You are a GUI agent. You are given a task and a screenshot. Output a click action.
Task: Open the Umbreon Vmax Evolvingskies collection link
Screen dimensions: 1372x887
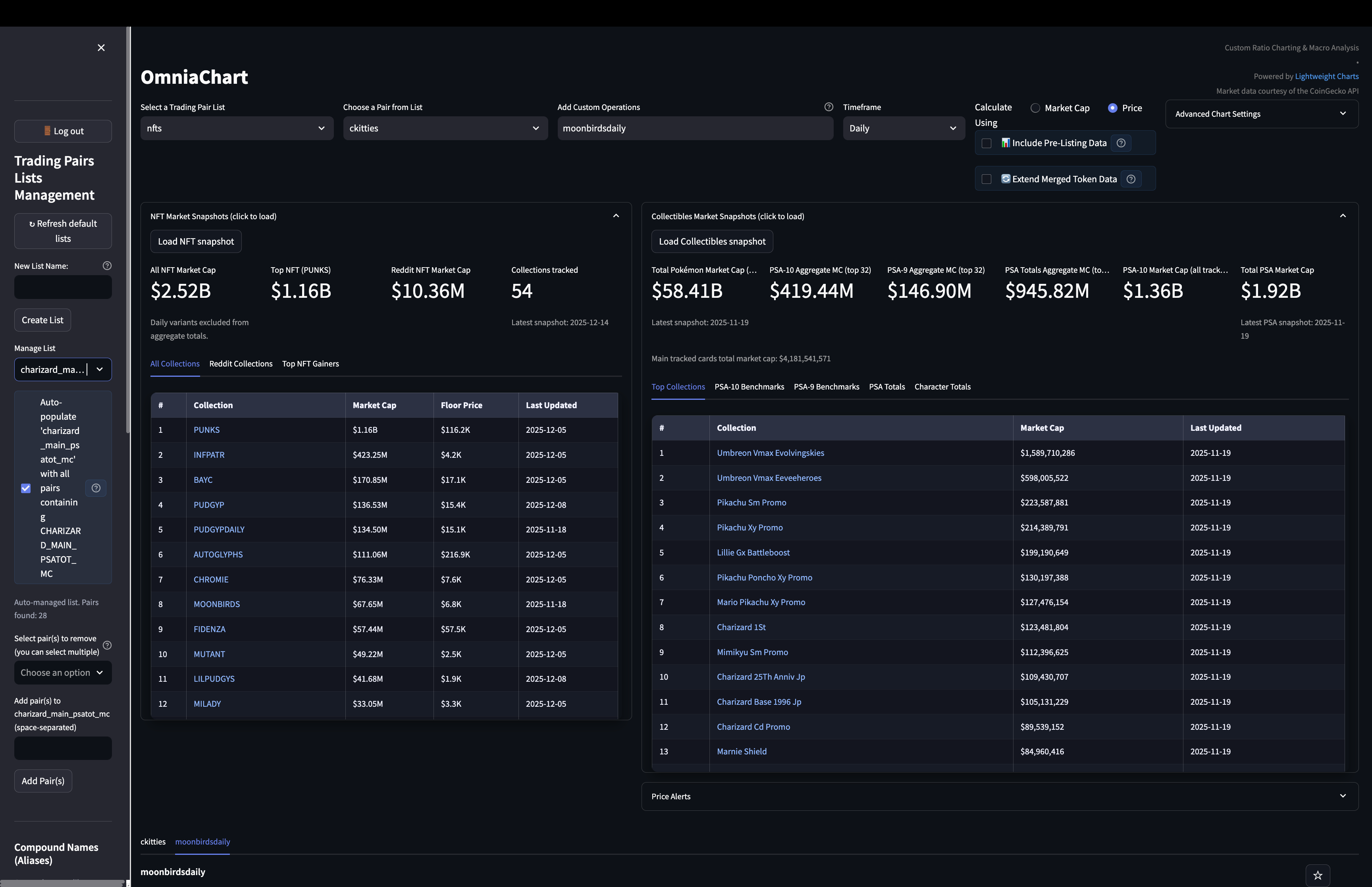pyautogui.click(x=770, y=453)
